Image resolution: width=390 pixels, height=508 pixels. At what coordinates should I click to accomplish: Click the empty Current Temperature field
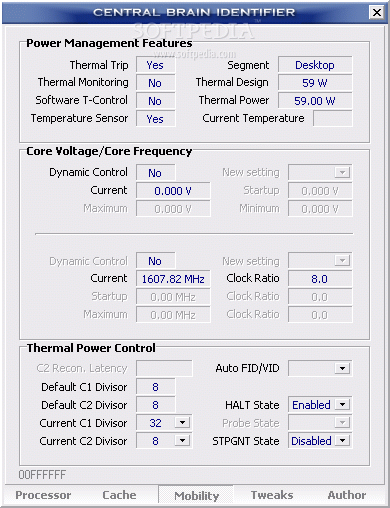332,119
